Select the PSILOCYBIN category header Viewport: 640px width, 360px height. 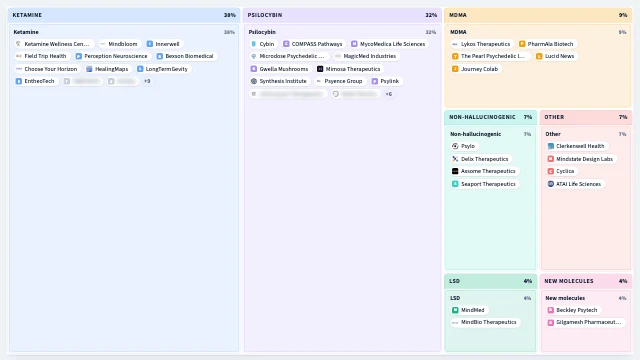[342, 15]
